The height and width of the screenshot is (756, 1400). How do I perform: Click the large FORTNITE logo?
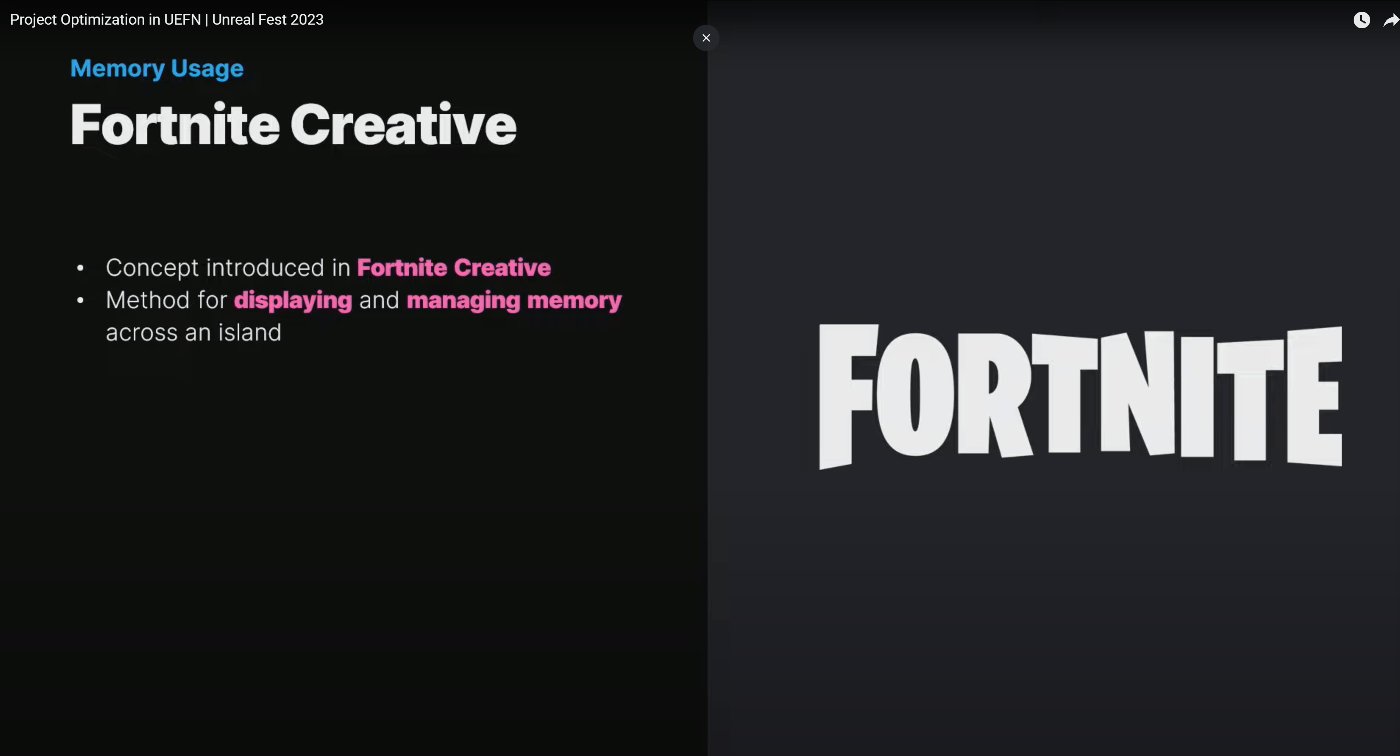[x=1080, y=396]
